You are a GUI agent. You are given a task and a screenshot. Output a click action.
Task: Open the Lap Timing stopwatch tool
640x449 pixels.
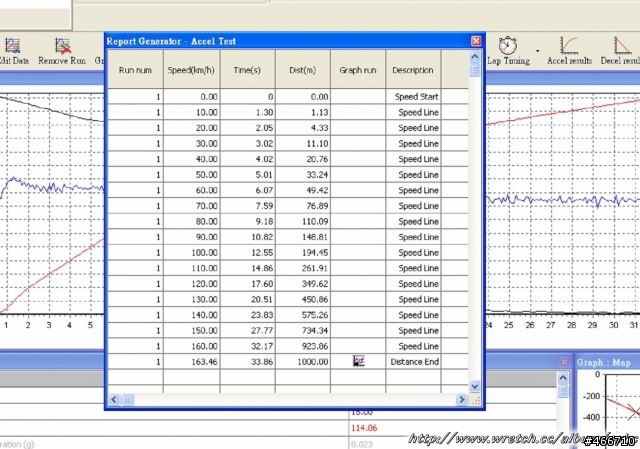pos(508,46)
